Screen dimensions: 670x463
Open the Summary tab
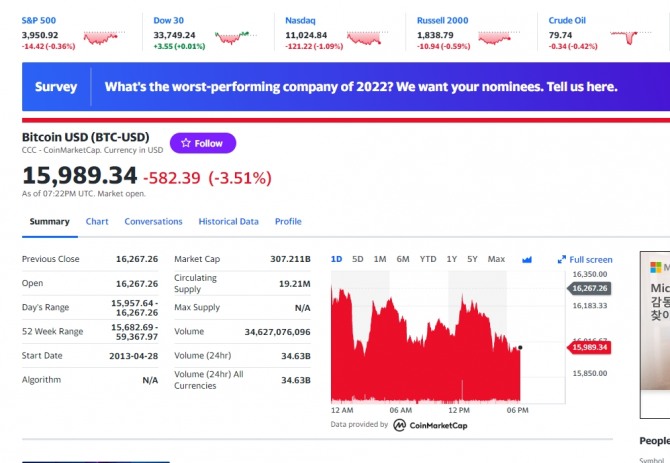[x=50, y=222]
